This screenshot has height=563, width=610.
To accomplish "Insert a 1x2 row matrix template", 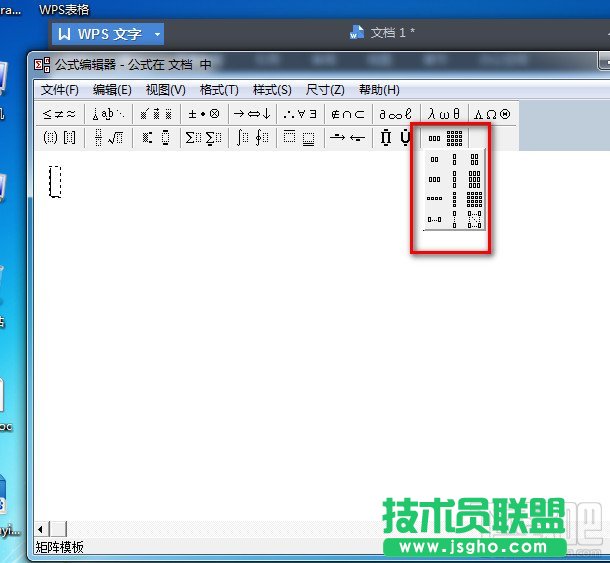I will point(435,160).
